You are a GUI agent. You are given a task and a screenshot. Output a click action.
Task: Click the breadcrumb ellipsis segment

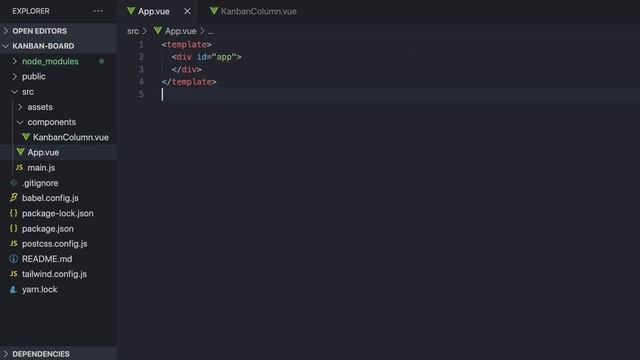coord(210,31)
